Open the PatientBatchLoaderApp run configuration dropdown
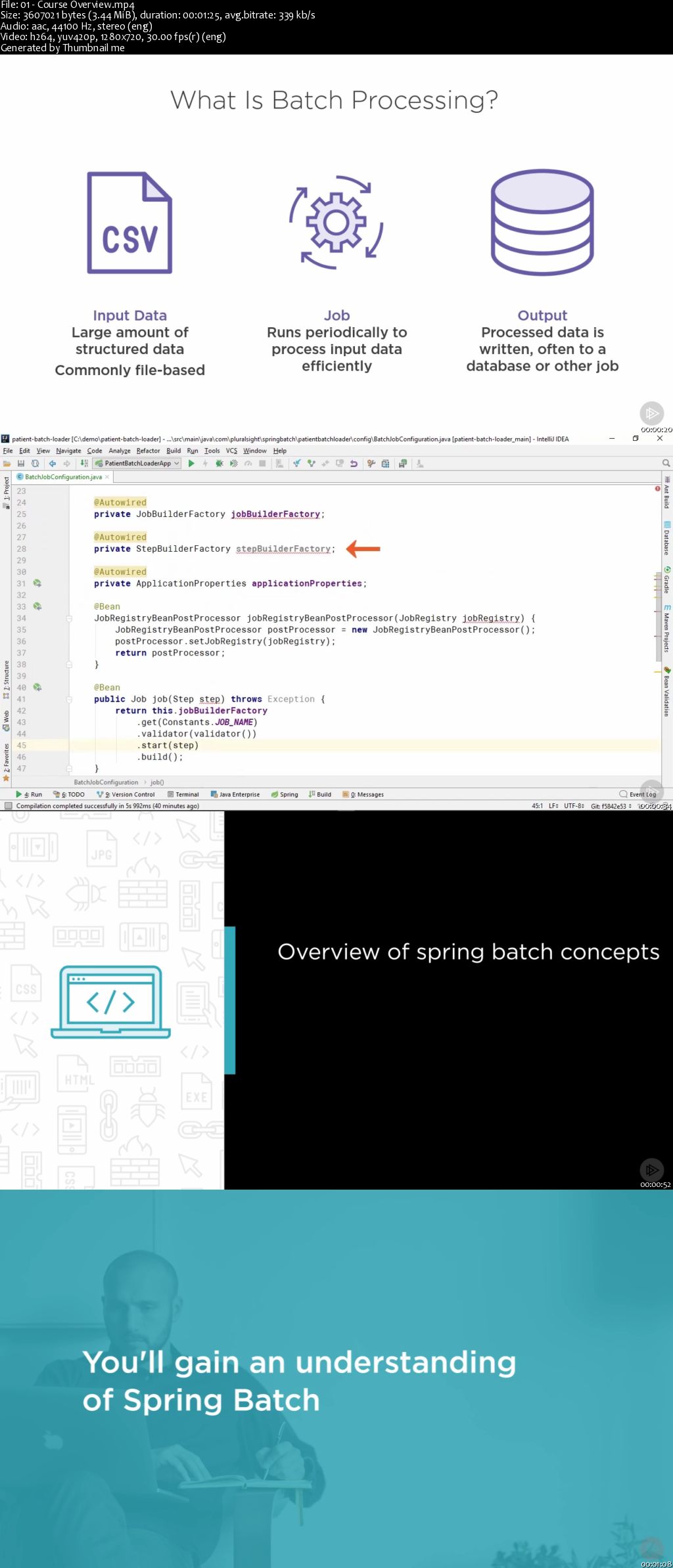 137,464
